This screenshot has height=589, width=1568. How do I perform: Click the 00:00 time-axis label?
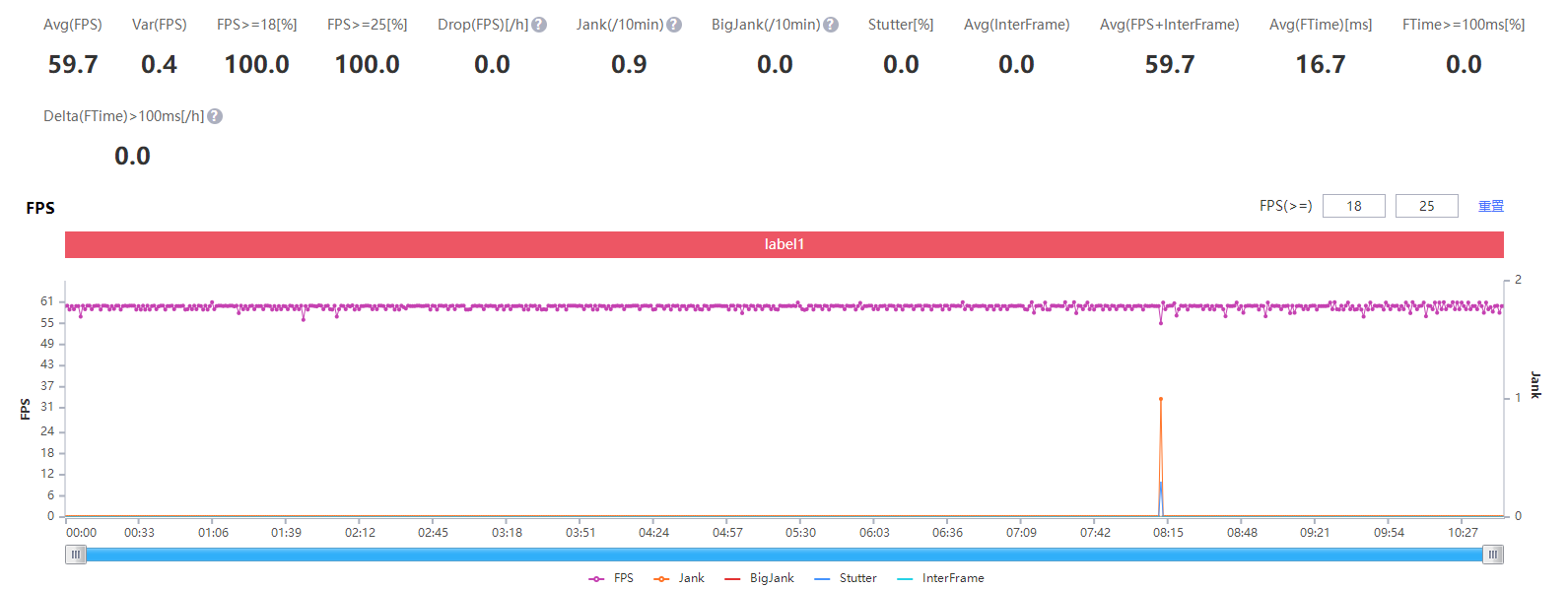pyautogui.click(x=82, y=533)
